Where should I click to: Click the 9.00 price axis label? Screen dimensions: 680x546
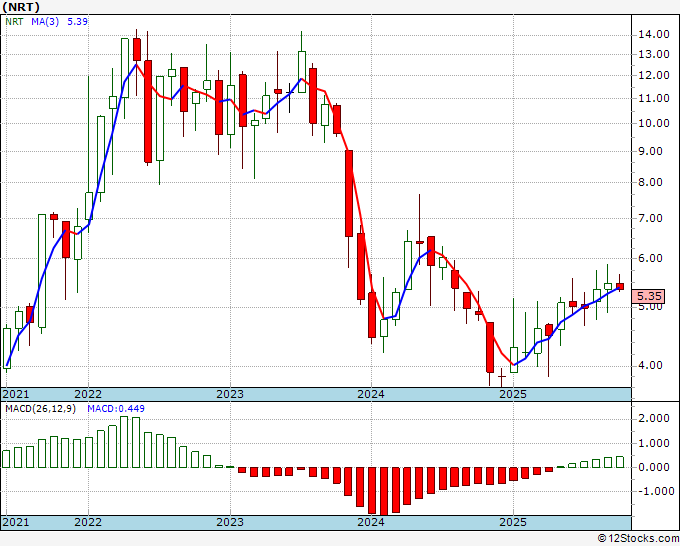tap(651, 151)
